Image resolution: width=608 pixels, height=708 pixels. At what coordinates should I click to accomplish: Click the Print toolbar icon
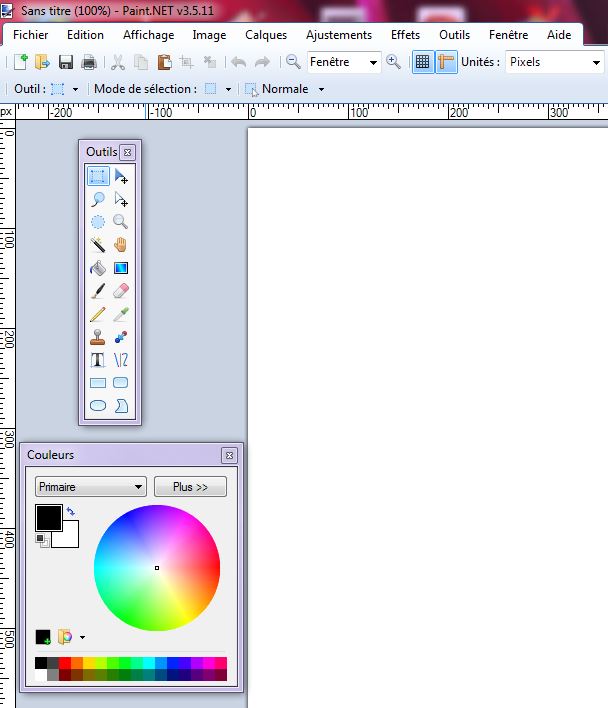[89, 62]
